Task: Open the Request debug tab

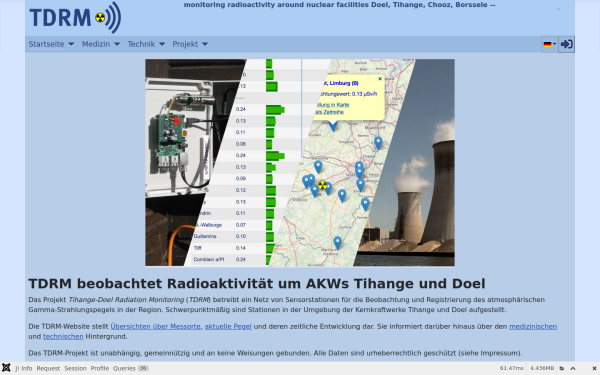Action: tap(48, 368)
